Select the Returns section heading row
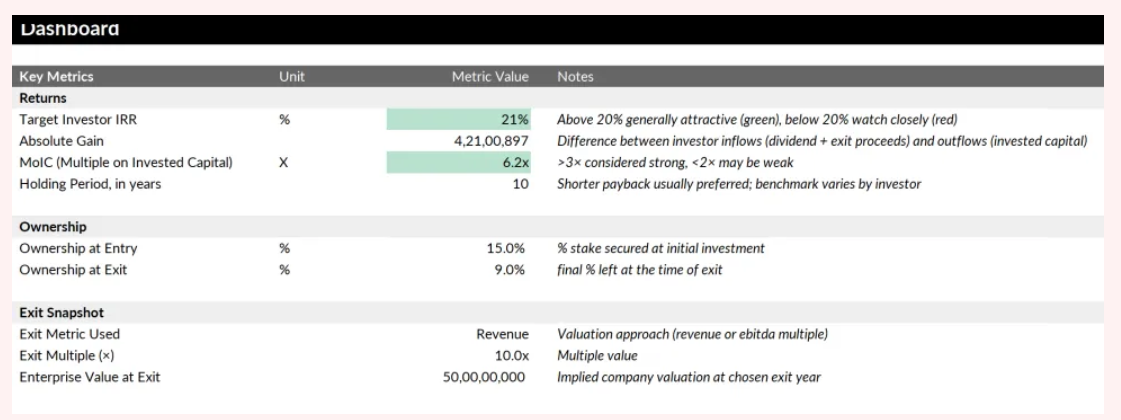Image resolution: width=1121 pixels, height=420 pixels. point(41,98)
